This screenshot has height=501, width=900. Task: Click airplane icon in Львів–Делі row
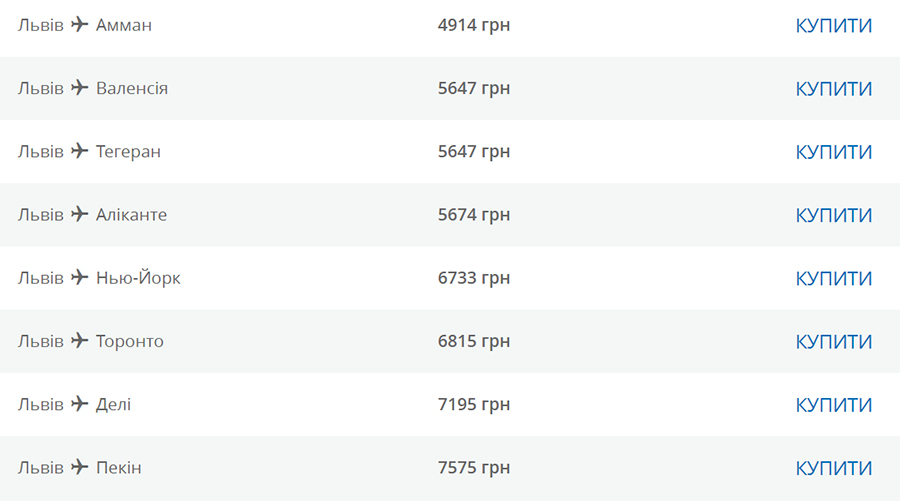pyautogui.click(x=80, y=404)
